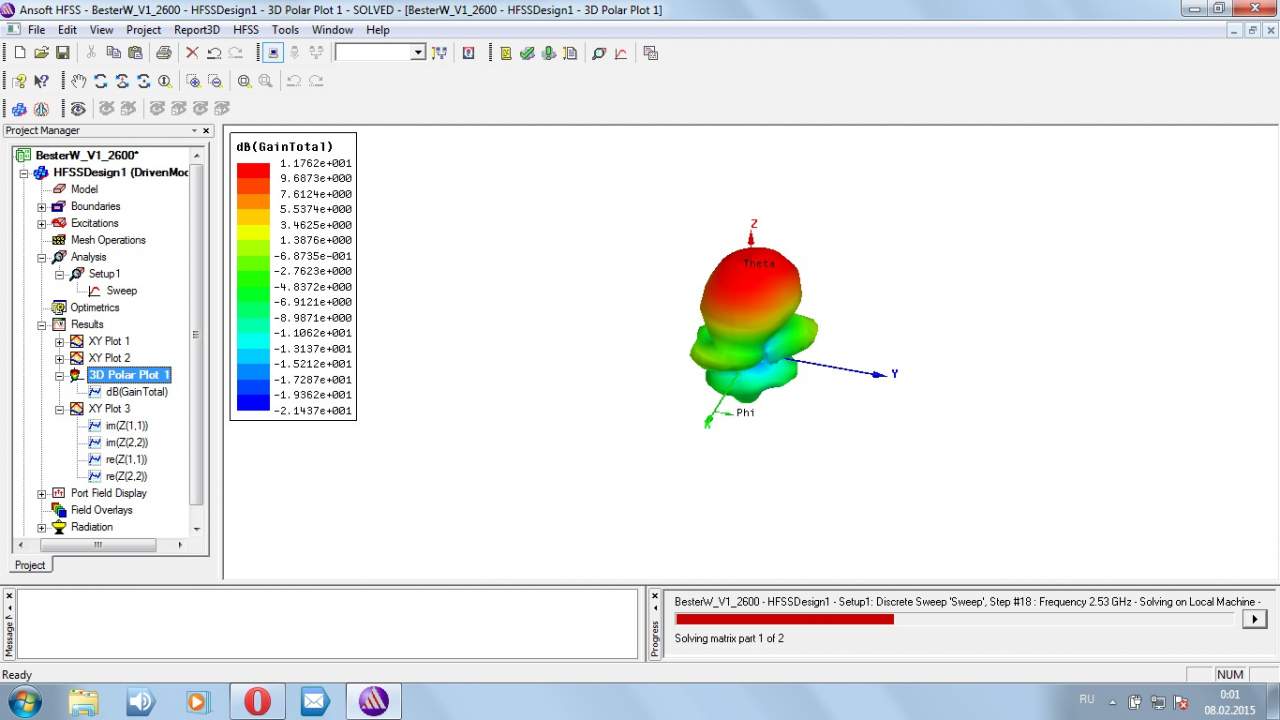1280x720 pixels.
Task: Open the Opera browser from taskbar
Action: point(257,702)
